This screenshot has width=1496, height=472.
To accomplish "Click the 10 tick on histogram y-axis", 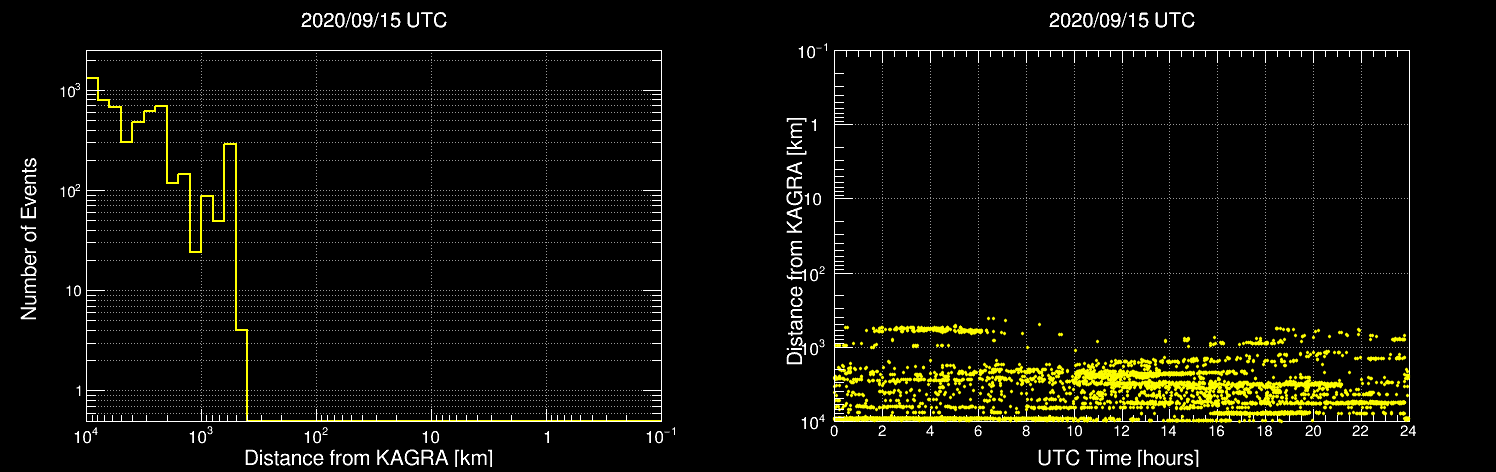I will [x=72, y=292].
